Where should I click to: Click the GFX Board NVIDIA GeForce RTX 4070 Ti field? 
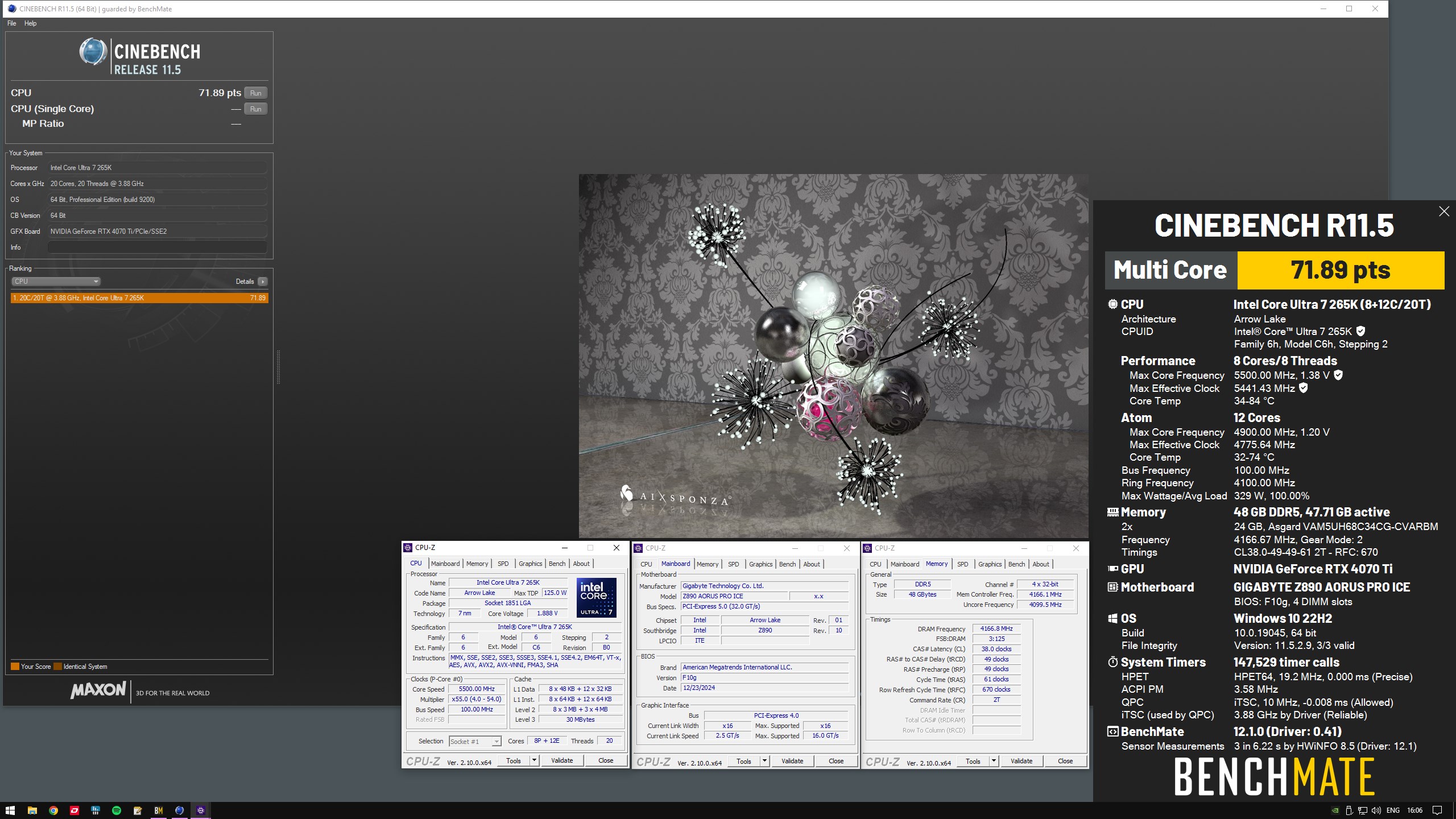click(158, 231)
